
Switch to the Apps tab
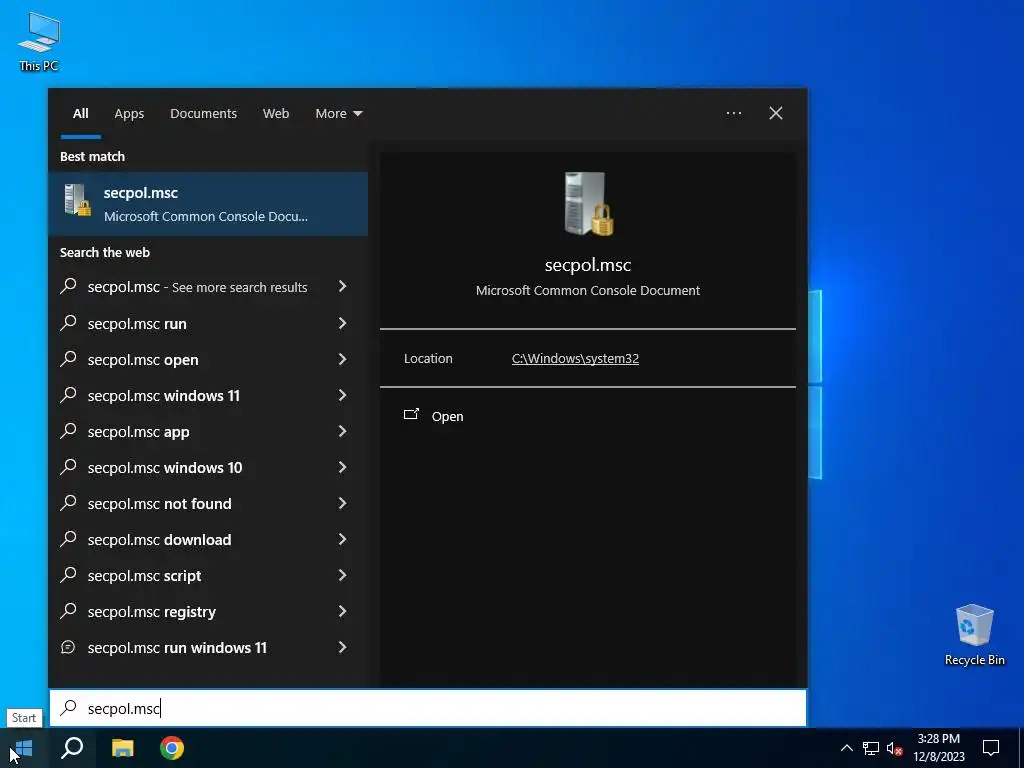[x=129, y=114]
